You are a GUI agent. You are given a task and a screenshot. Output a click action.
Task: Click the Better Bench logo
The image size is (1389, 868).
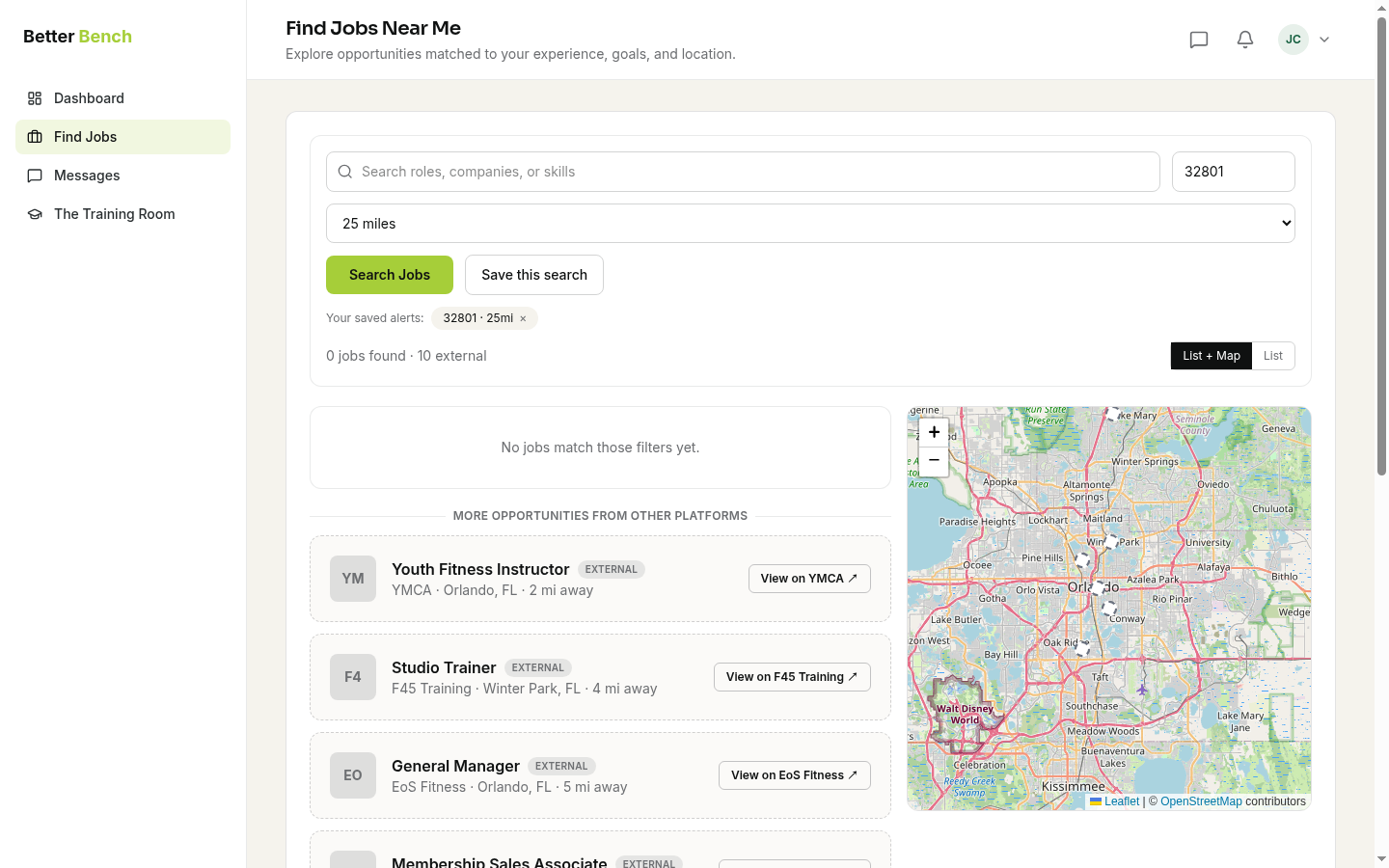(x=77, y=37)
